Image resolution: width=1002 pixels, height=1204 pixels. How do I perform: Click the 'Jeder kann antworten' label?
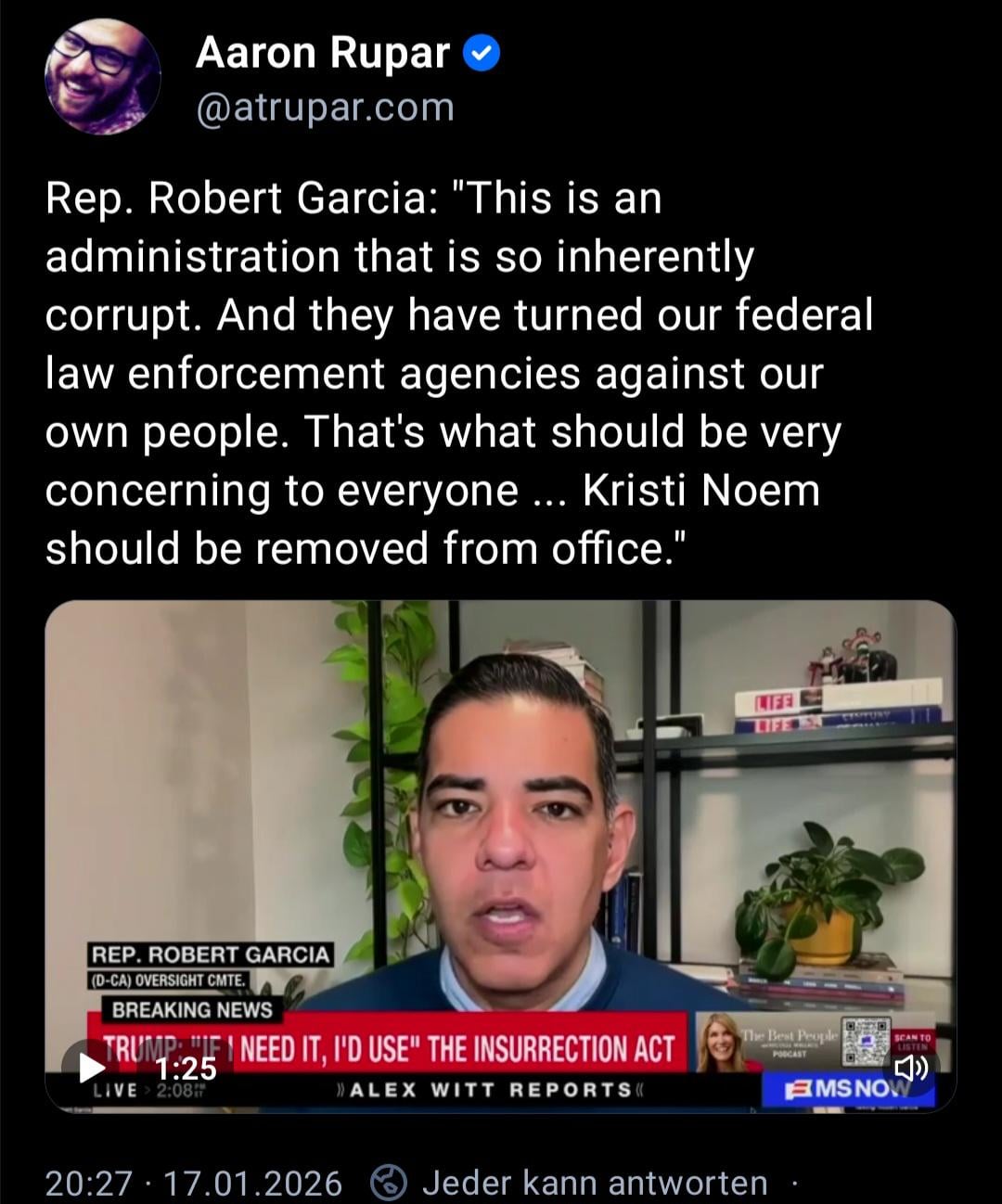pyautogui.click(x=595, y=1183)
